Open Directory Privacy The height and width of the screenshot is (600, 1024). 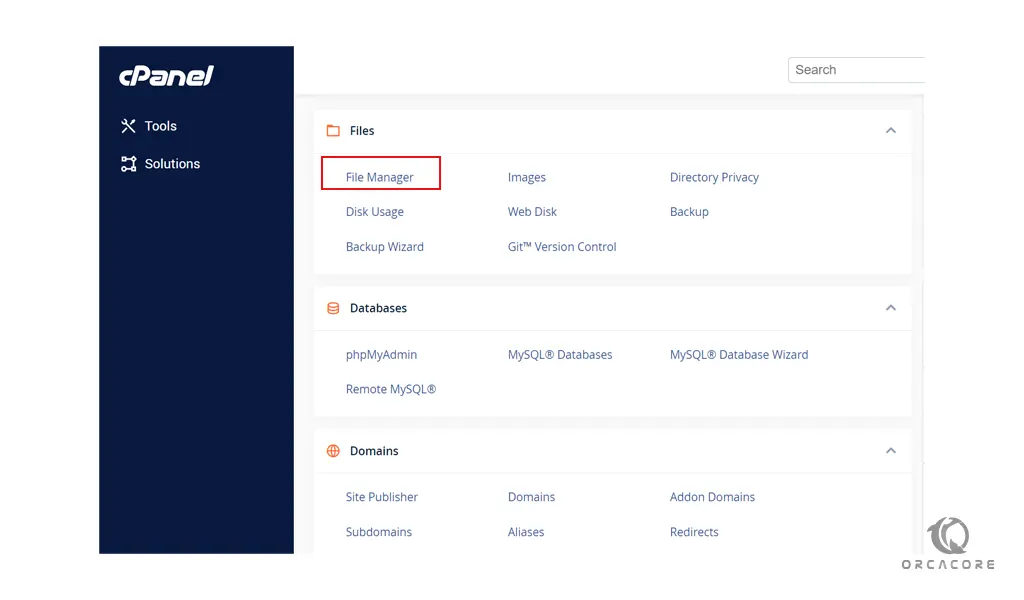(714, 178)
